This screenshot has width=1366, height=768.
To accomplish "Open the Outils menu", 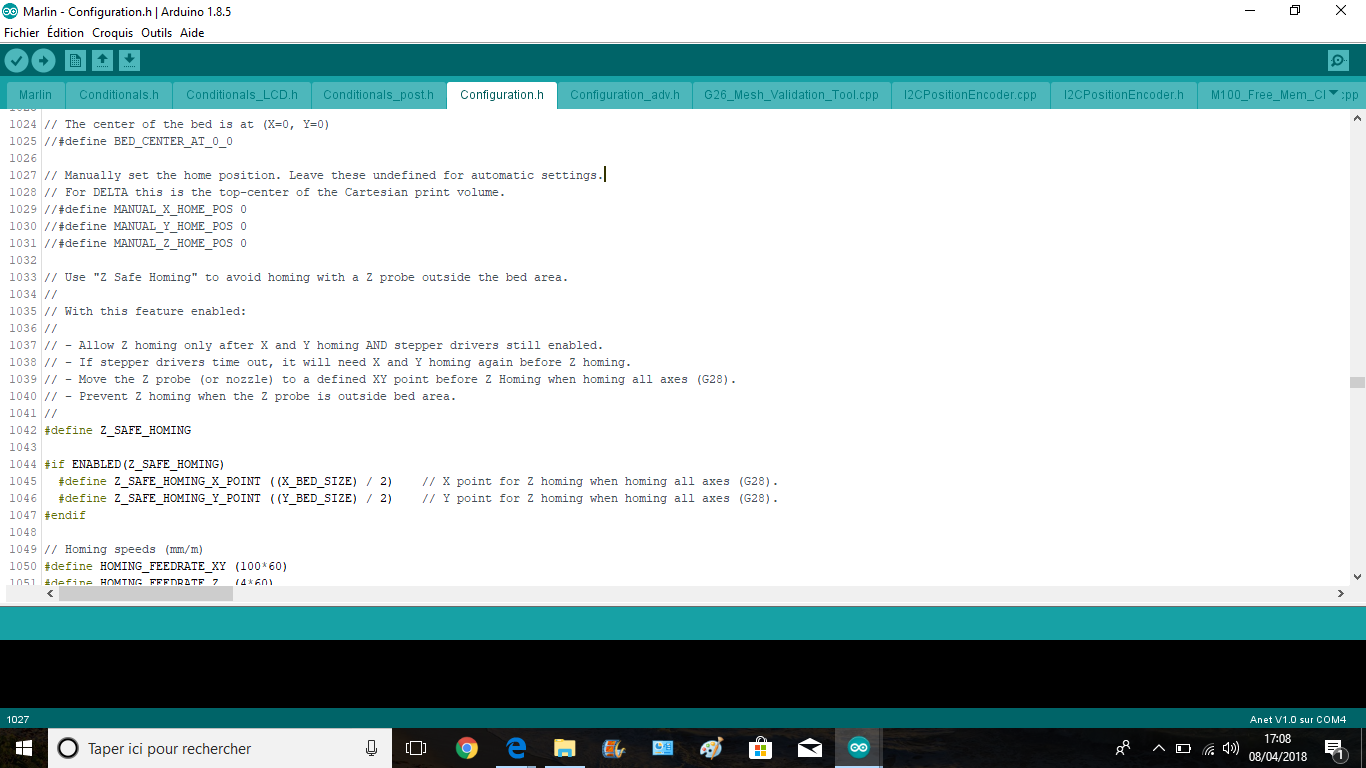I will coord(156,33).
